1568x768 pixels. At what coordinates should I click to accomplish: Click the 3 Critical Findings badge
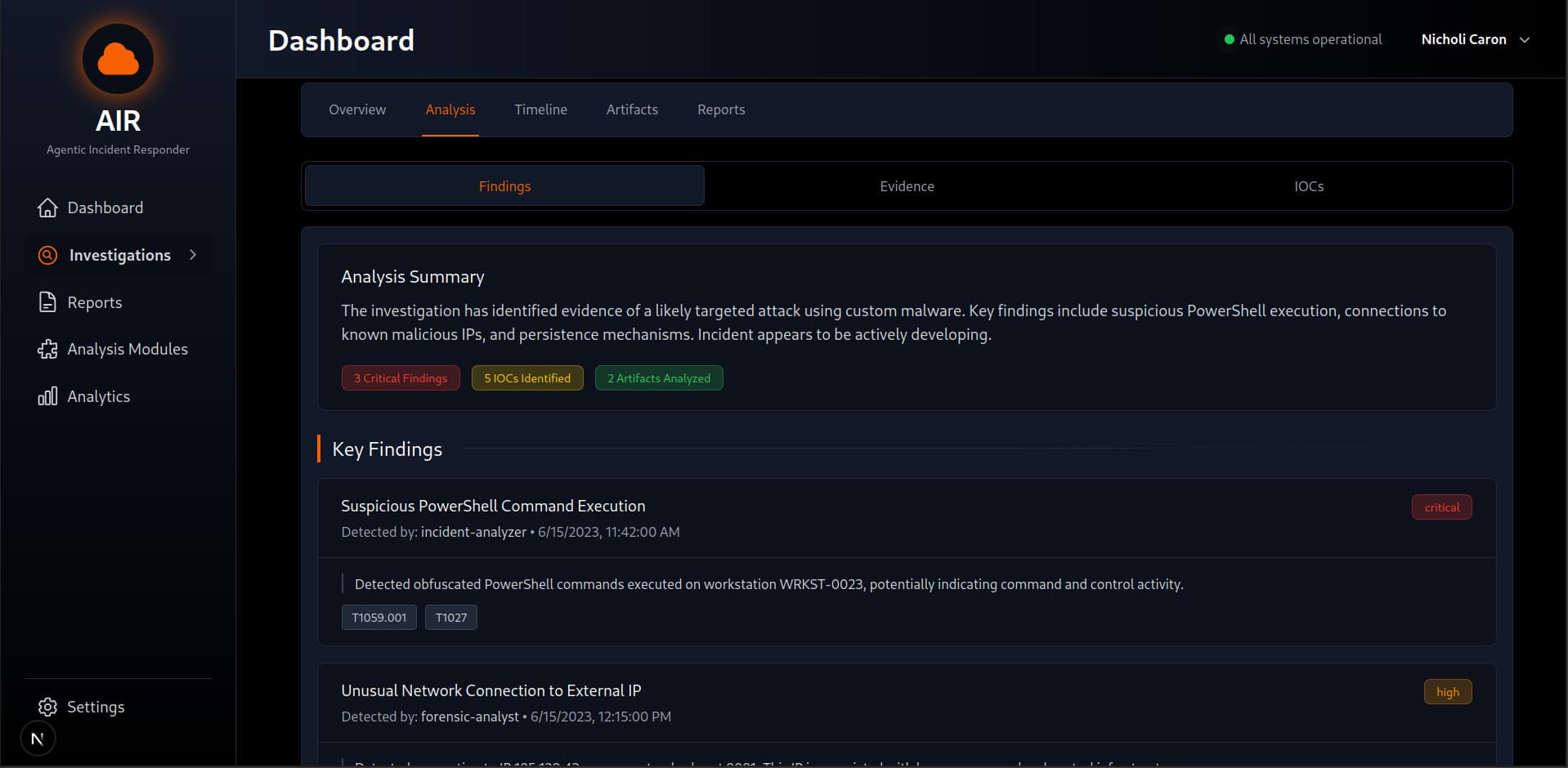tap(401, 378)
